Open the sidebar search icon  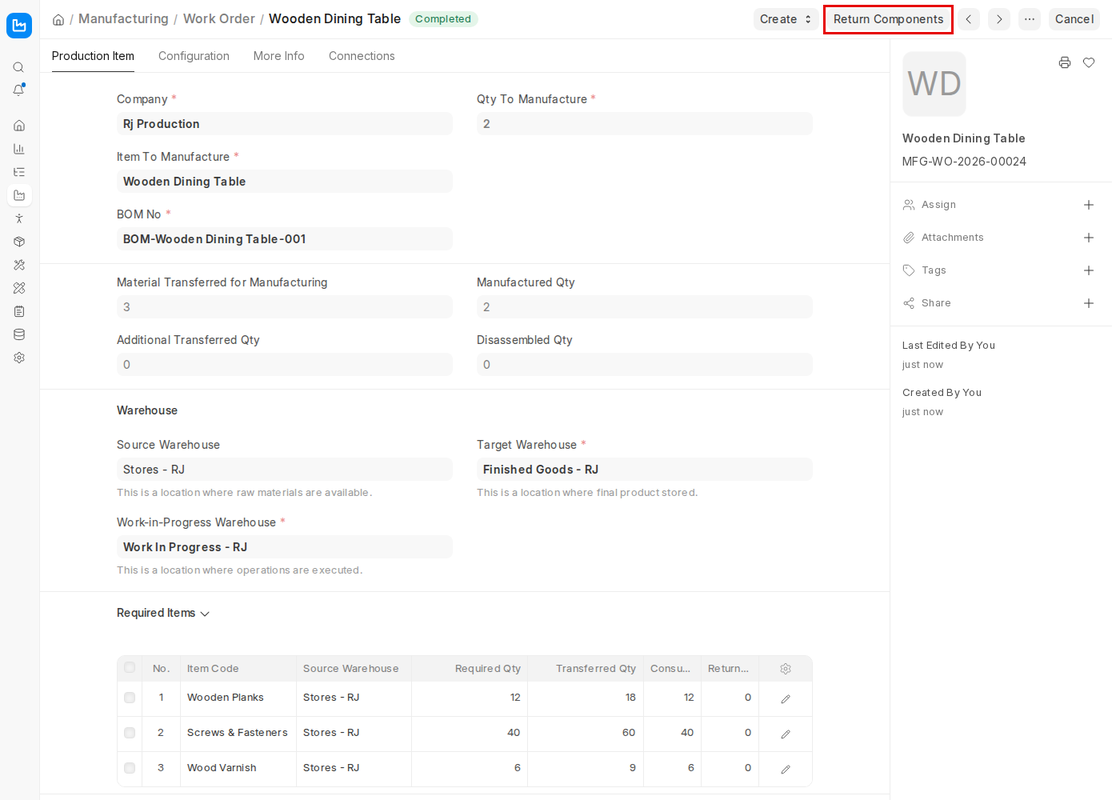click(x=19, y=67)
